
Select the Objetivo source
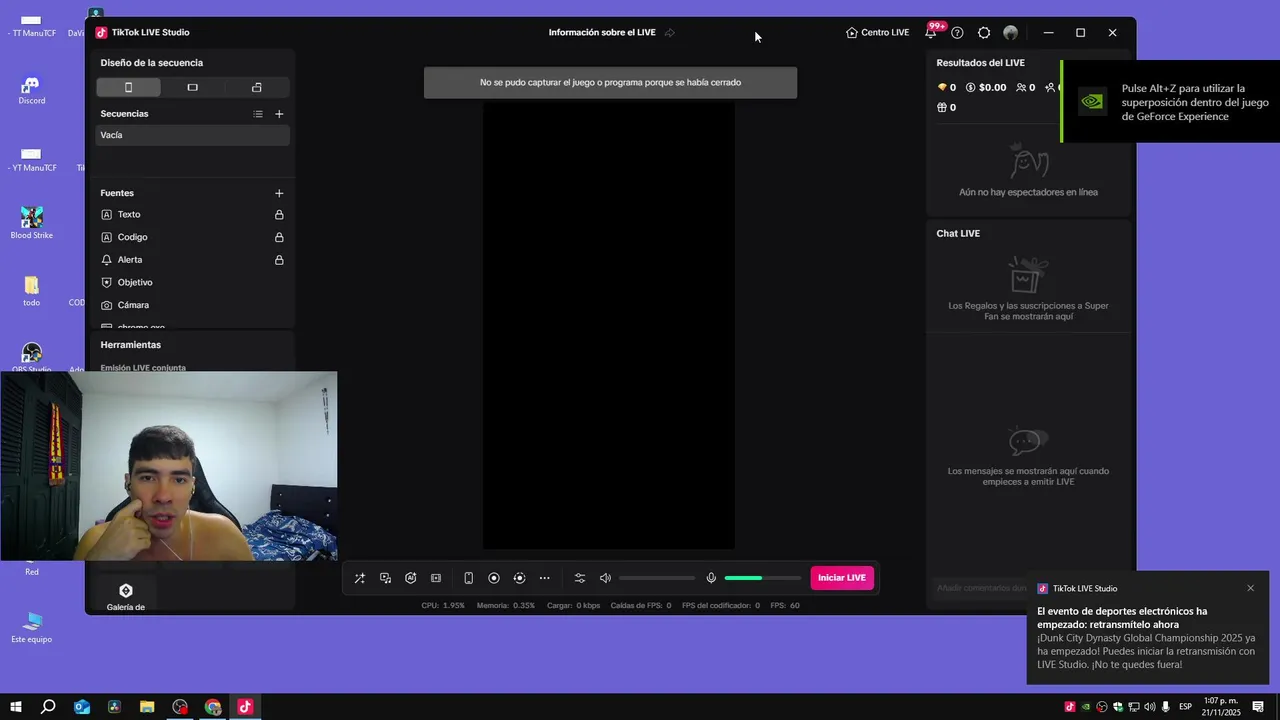click(135, 283)
